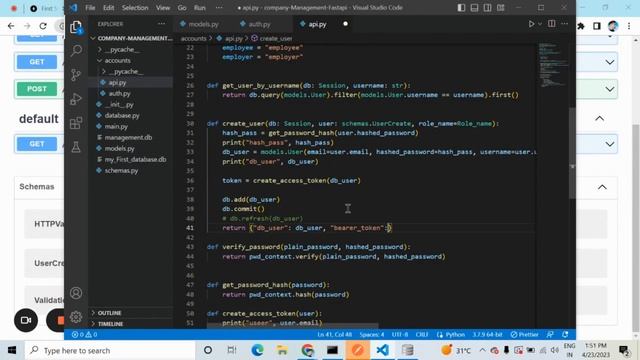Image resolution: width=640 pixels, height=360 pixels.
Task: Collapse the COMPANY-MANAGEMENT project root
Action: point(131,38)
